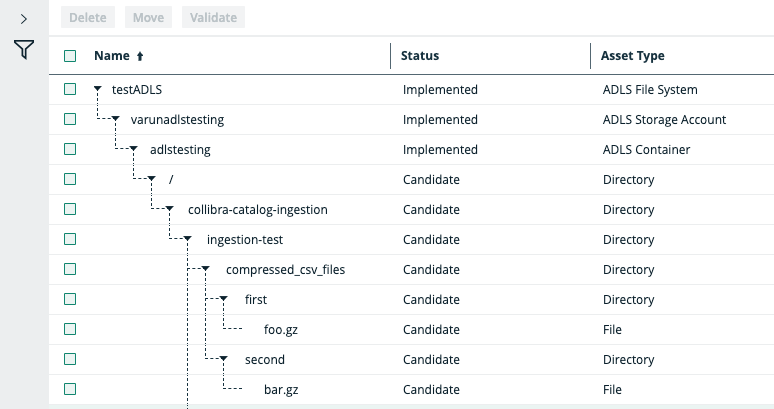Open the bar.gz file asset
The image size is (774, 409).
[x=280, y=389]
